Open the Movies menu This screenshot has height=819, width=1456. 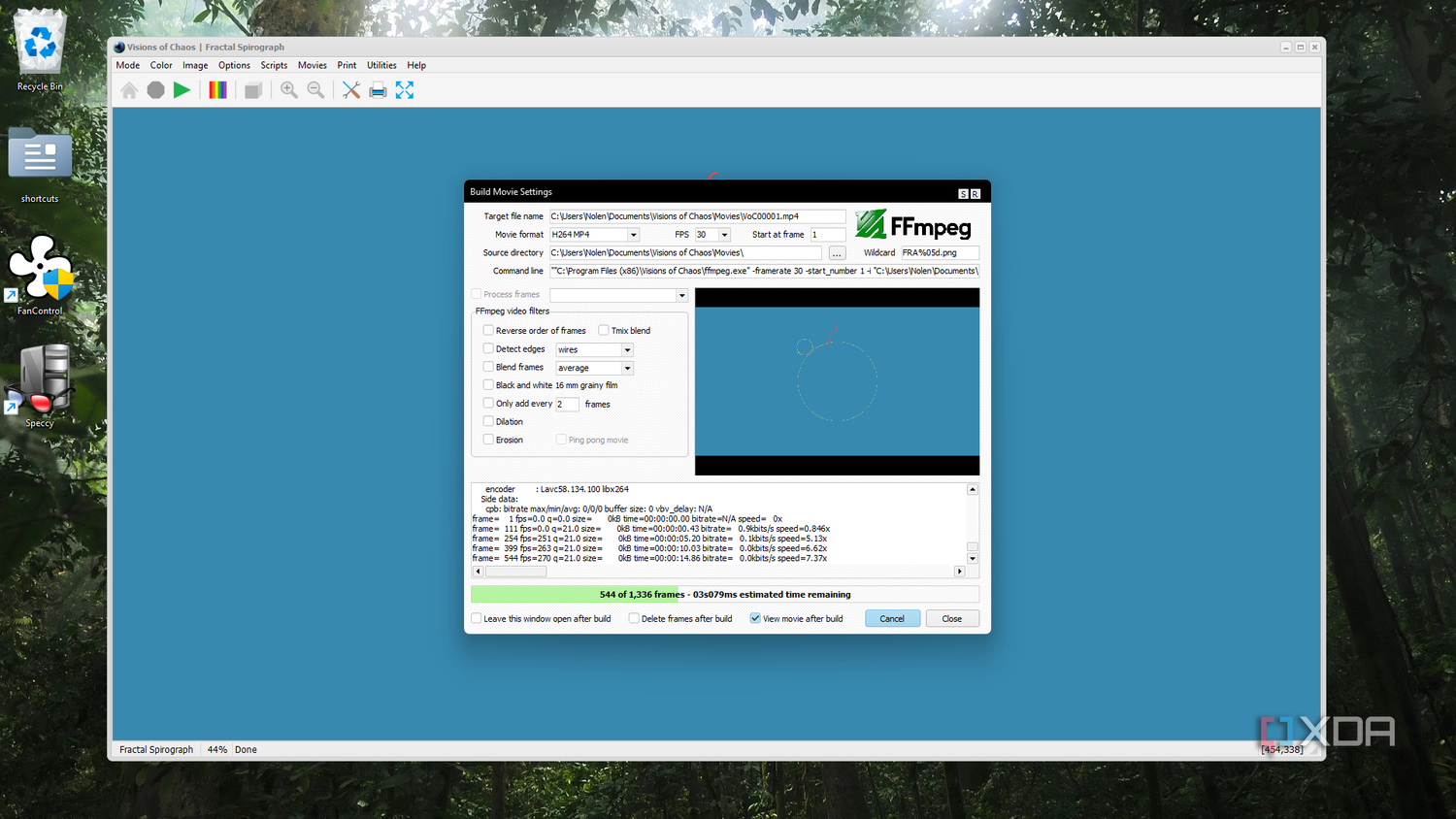tap(313, 65)
